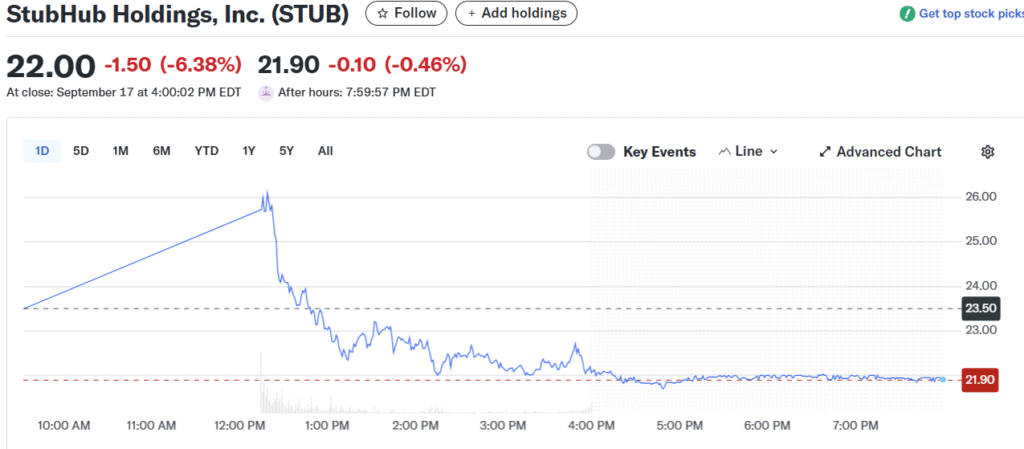Click the 7:00 PM axis label
Screen dimensions: 1024x449
click(855, 426)
